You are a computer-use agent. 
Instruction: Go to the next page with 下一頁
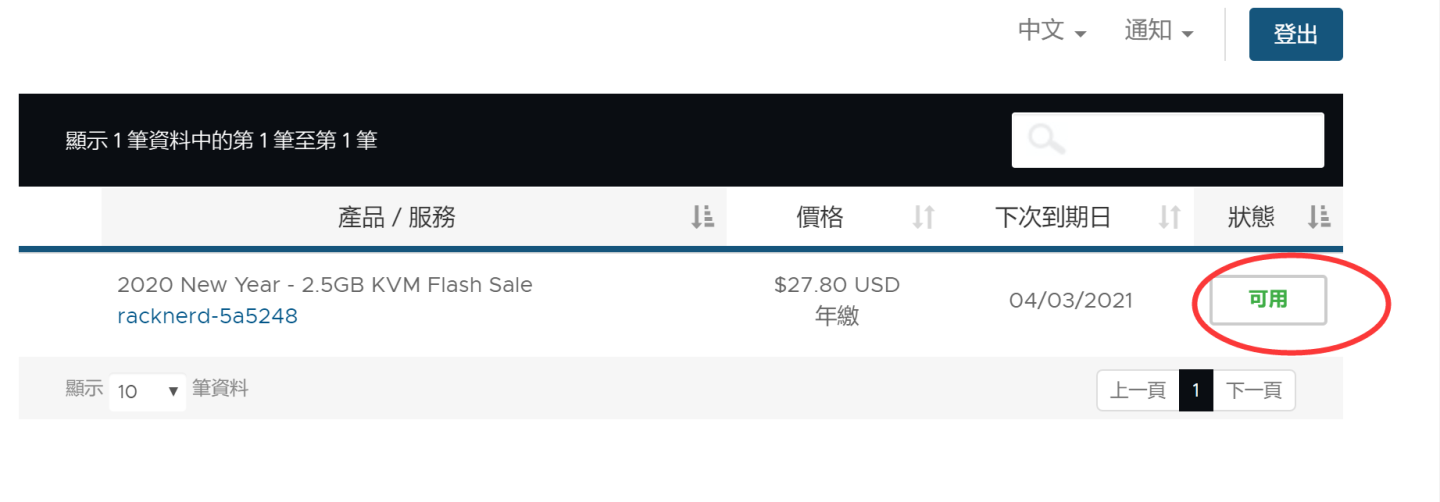tap(1254, 391)
